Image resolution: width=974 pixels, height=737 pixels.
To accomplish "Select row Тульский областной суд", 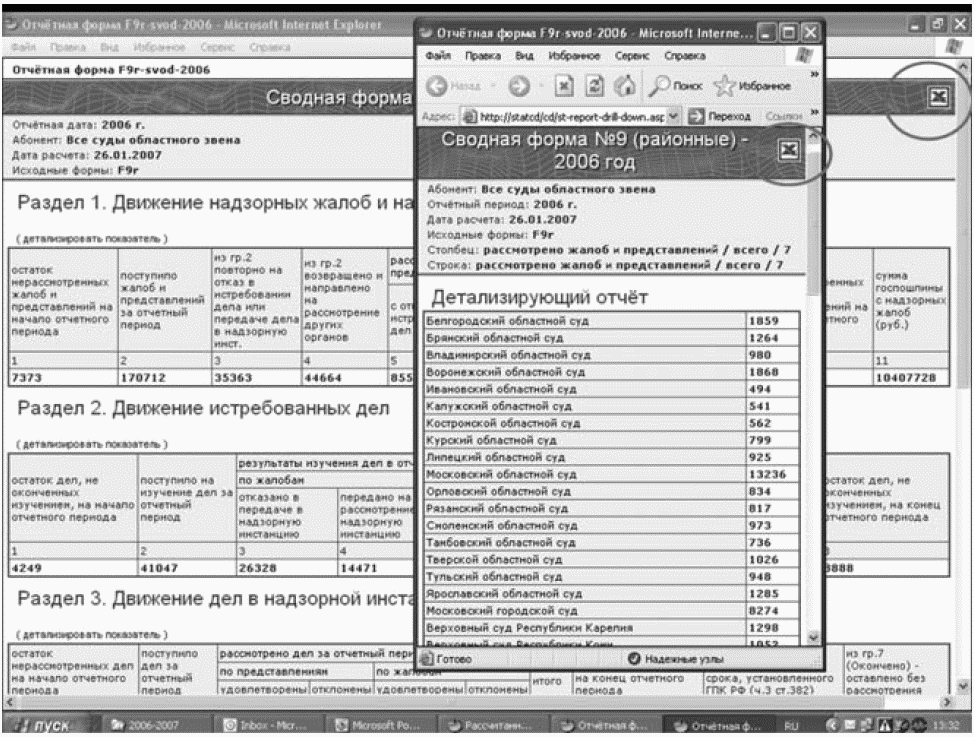I will (x=611, y=577).
